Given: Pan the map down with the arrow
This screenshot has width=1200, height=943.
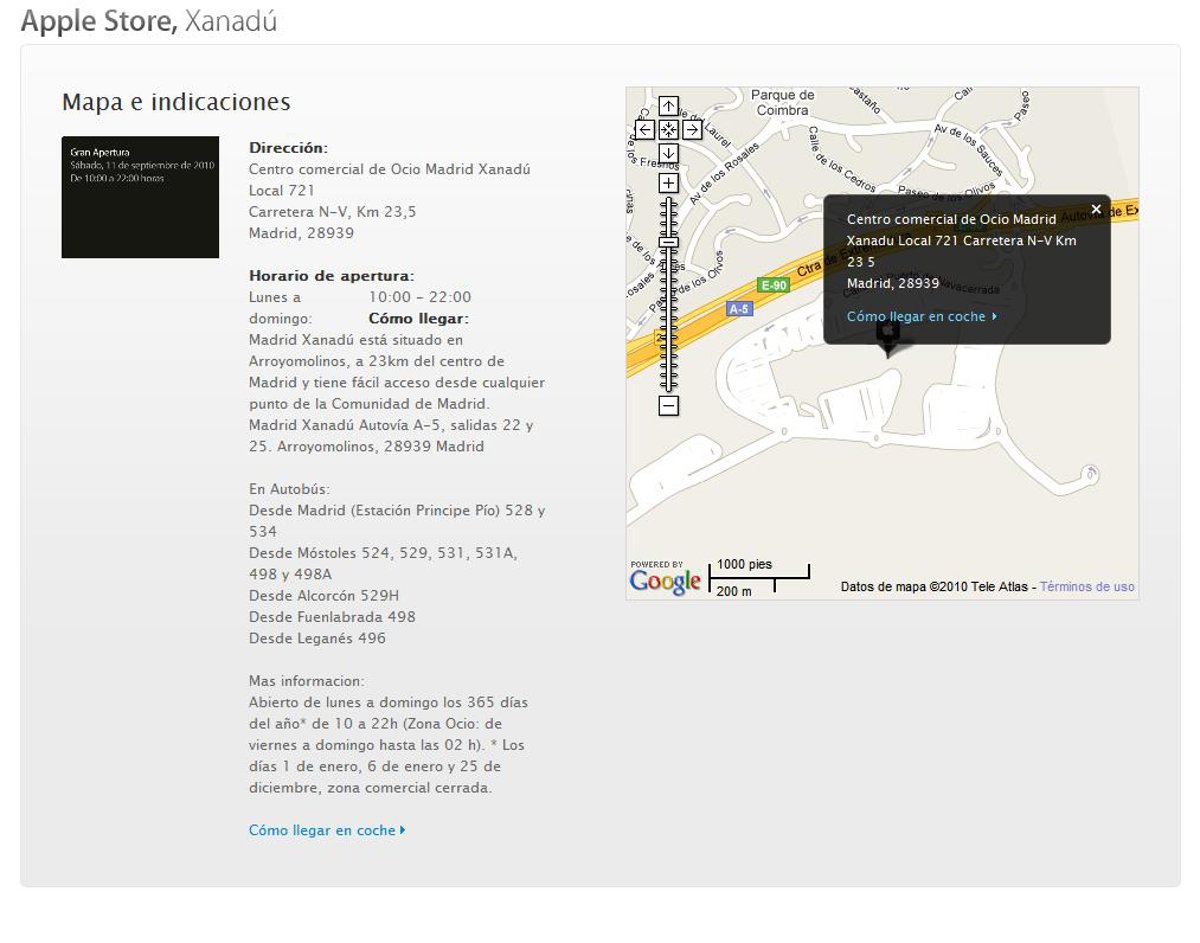Looking at the screenshot, I should coord(669,153).
